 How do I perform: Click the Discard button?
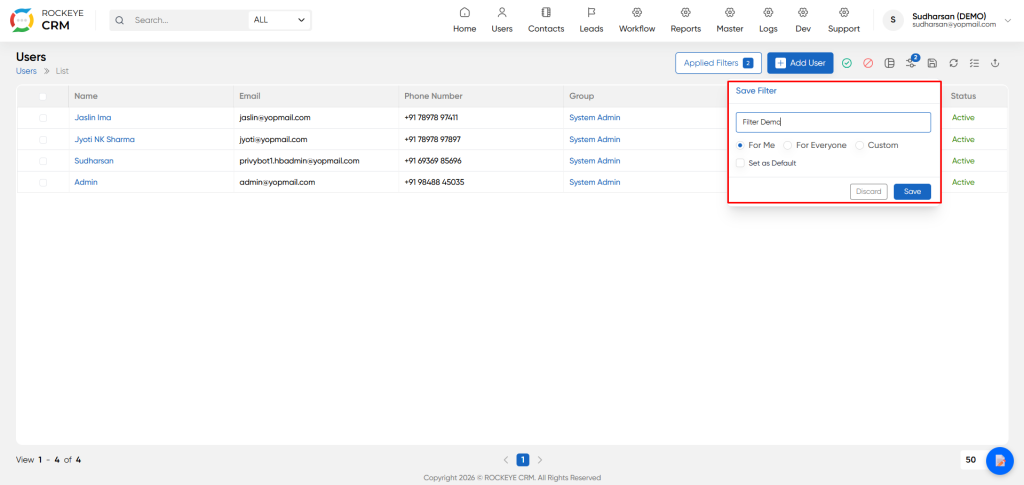click(x=869, y=192)
